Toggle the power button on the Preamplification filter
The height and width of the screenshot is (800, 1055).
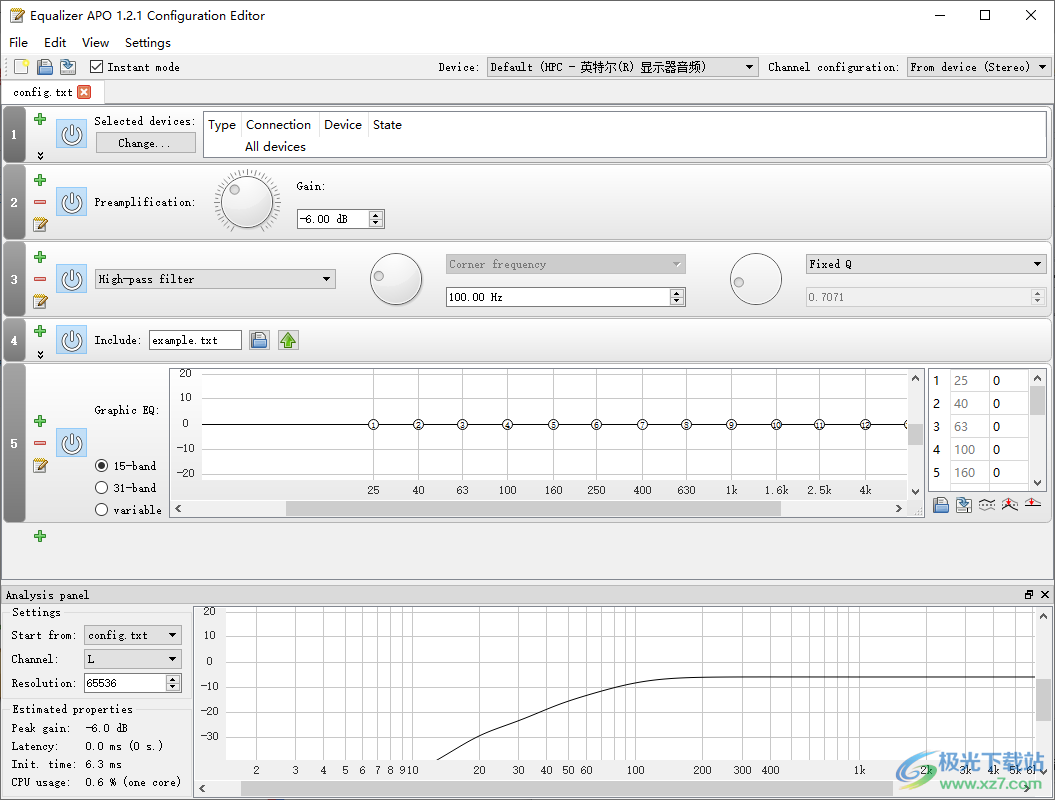click(x=71, y=202)
